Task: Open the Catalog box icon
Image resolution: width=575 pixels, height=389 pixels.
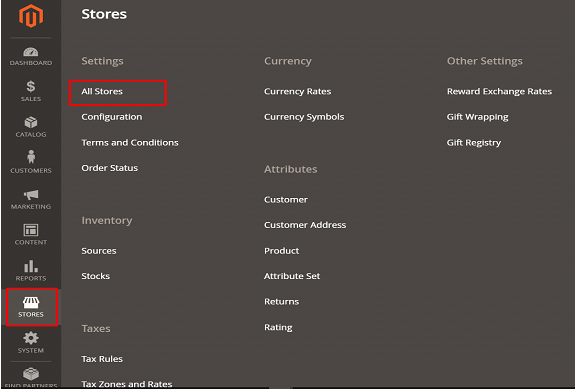Action: point(31,122)
